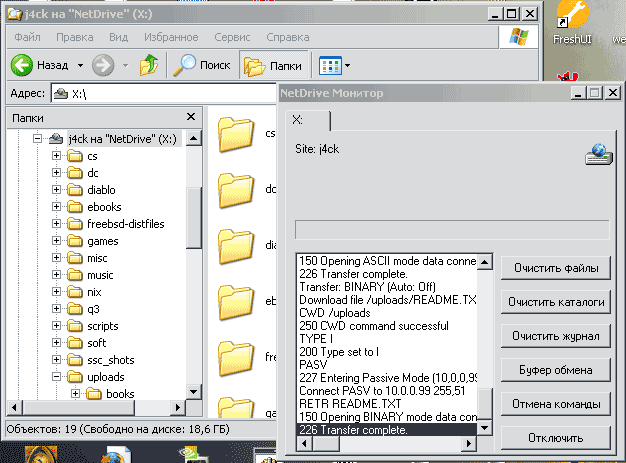Viewport: 626px width, 463px height.
Task: Click the network drive icon in NetDrive Monitor
Action: tap(597, 153)
